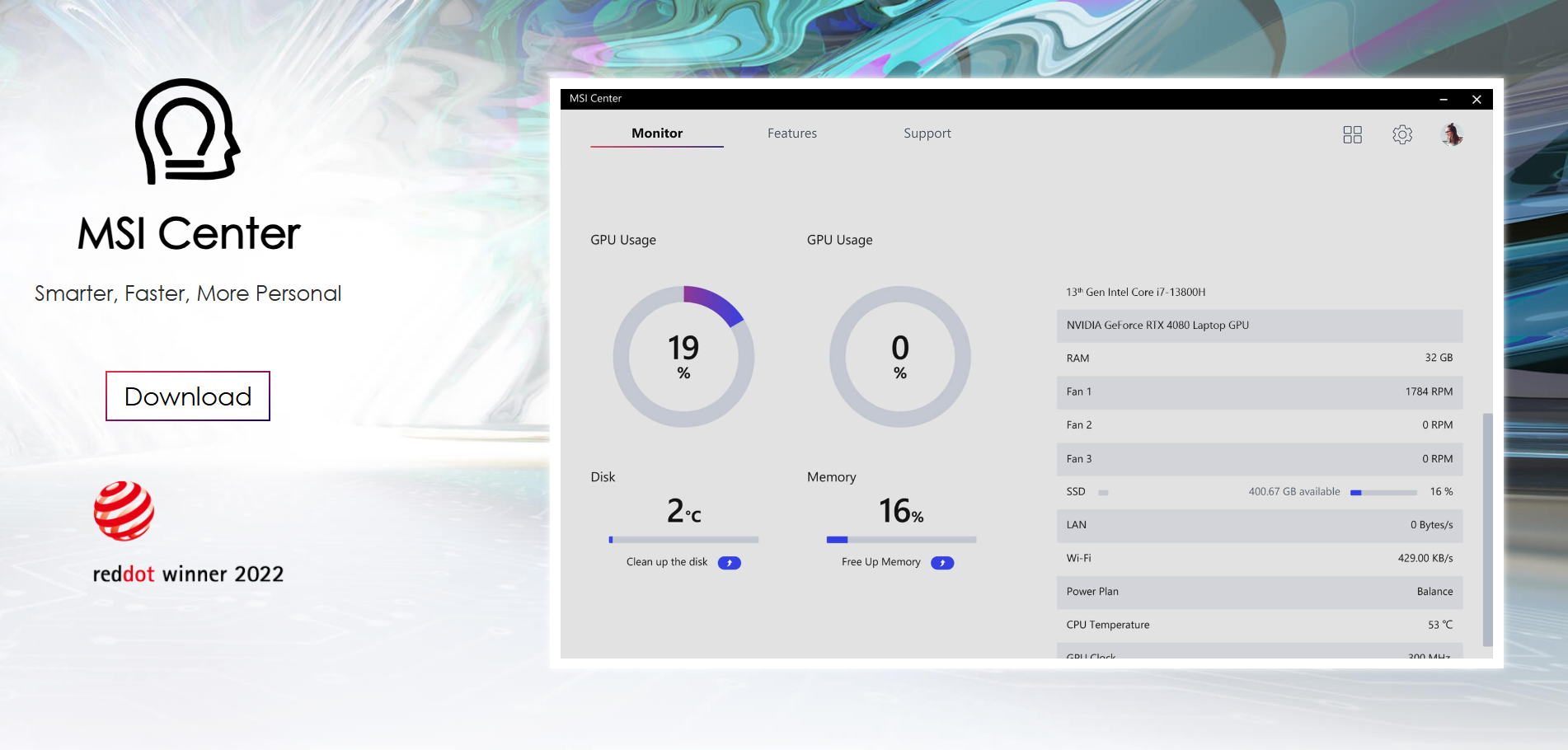This screenshot has width=1568, height=750.
Task: Open the user profile avatar
Action: pos(1452,134)
